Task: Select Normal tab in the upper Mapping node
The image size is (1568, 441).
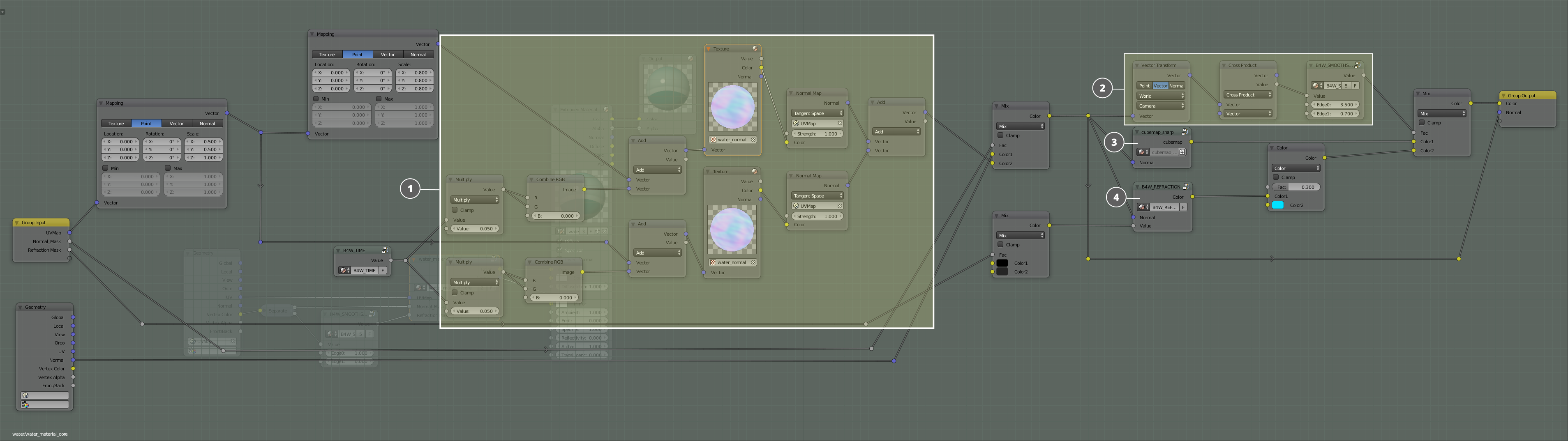Action: click(418, 55)
